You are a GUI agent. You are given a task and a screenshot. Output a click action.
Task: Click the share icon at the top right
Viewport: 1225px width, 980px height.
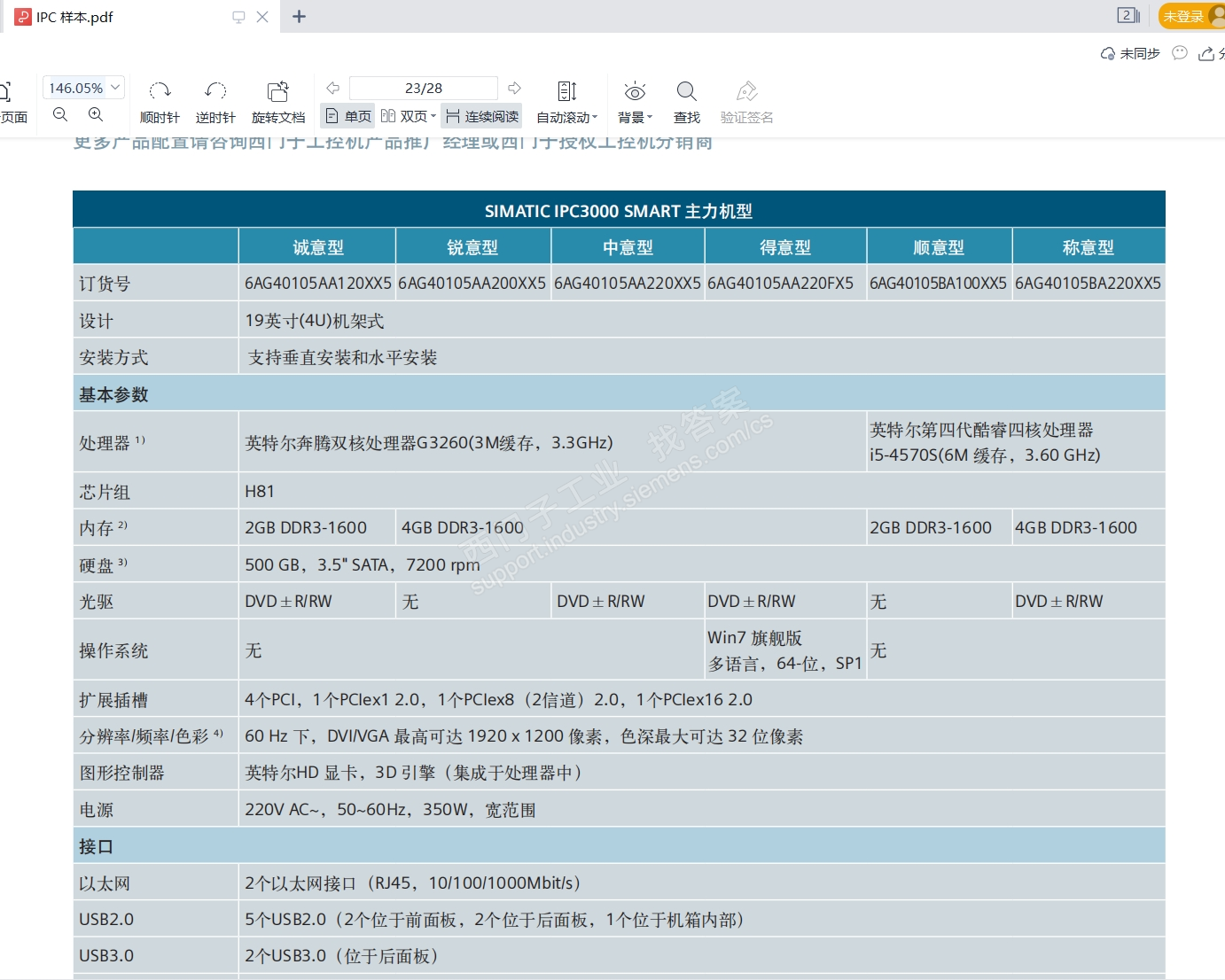pyautogui.click(x=1205, y=54)
